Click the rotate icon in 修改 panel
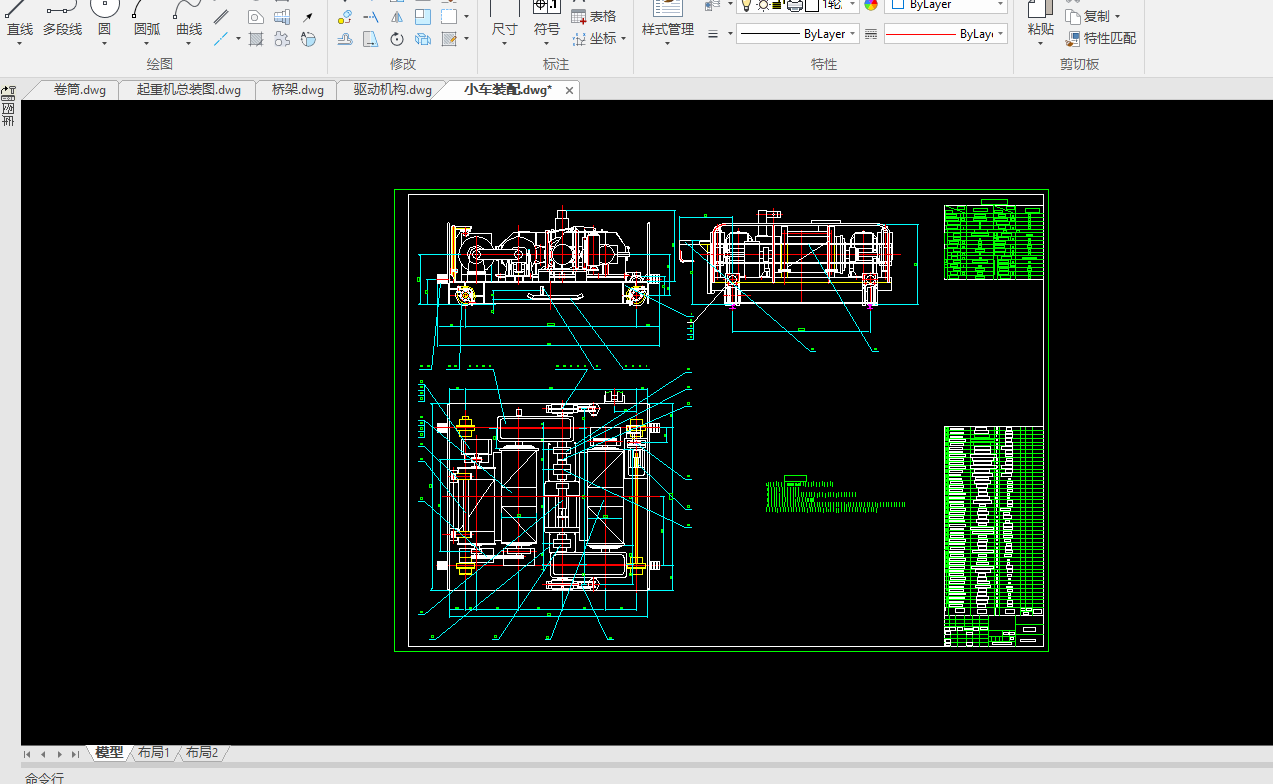The width and height of the screenshot is (1273, 784). 397,39
